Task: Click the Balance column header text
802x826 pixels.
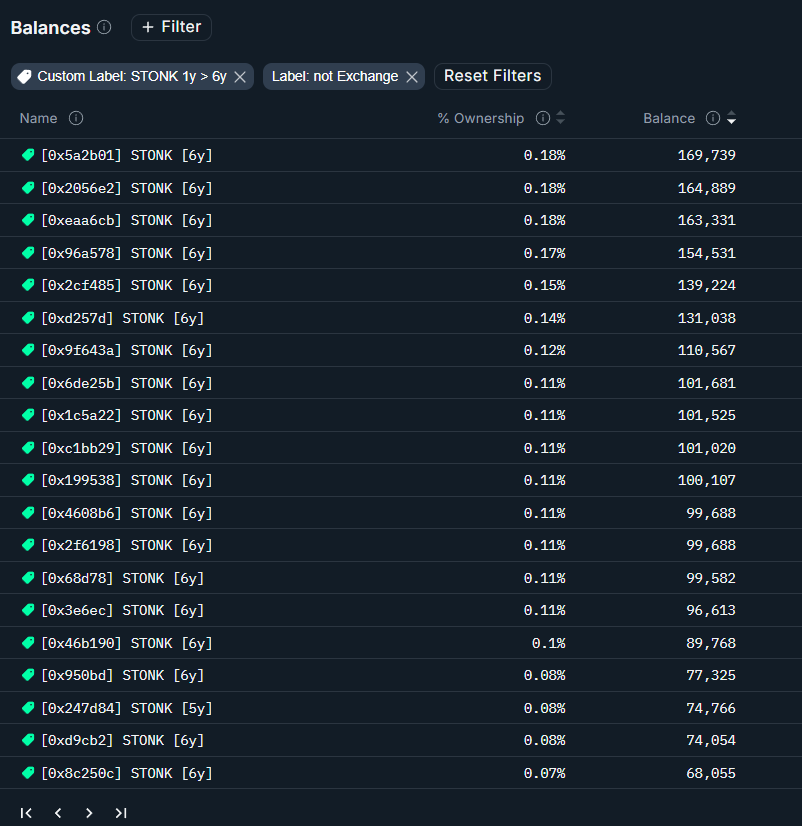Action: coord(669,118)
